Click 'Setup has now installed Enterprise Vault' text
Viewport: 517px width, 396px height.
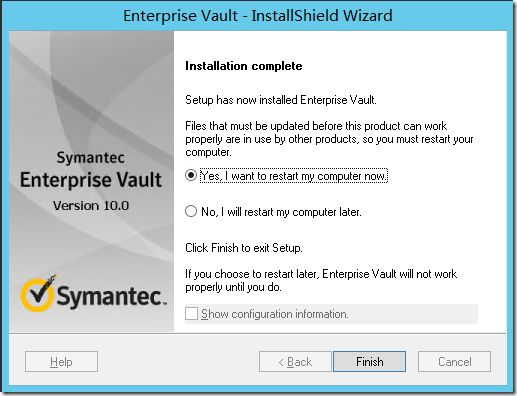pyautogui.click(x=281, y=100)
